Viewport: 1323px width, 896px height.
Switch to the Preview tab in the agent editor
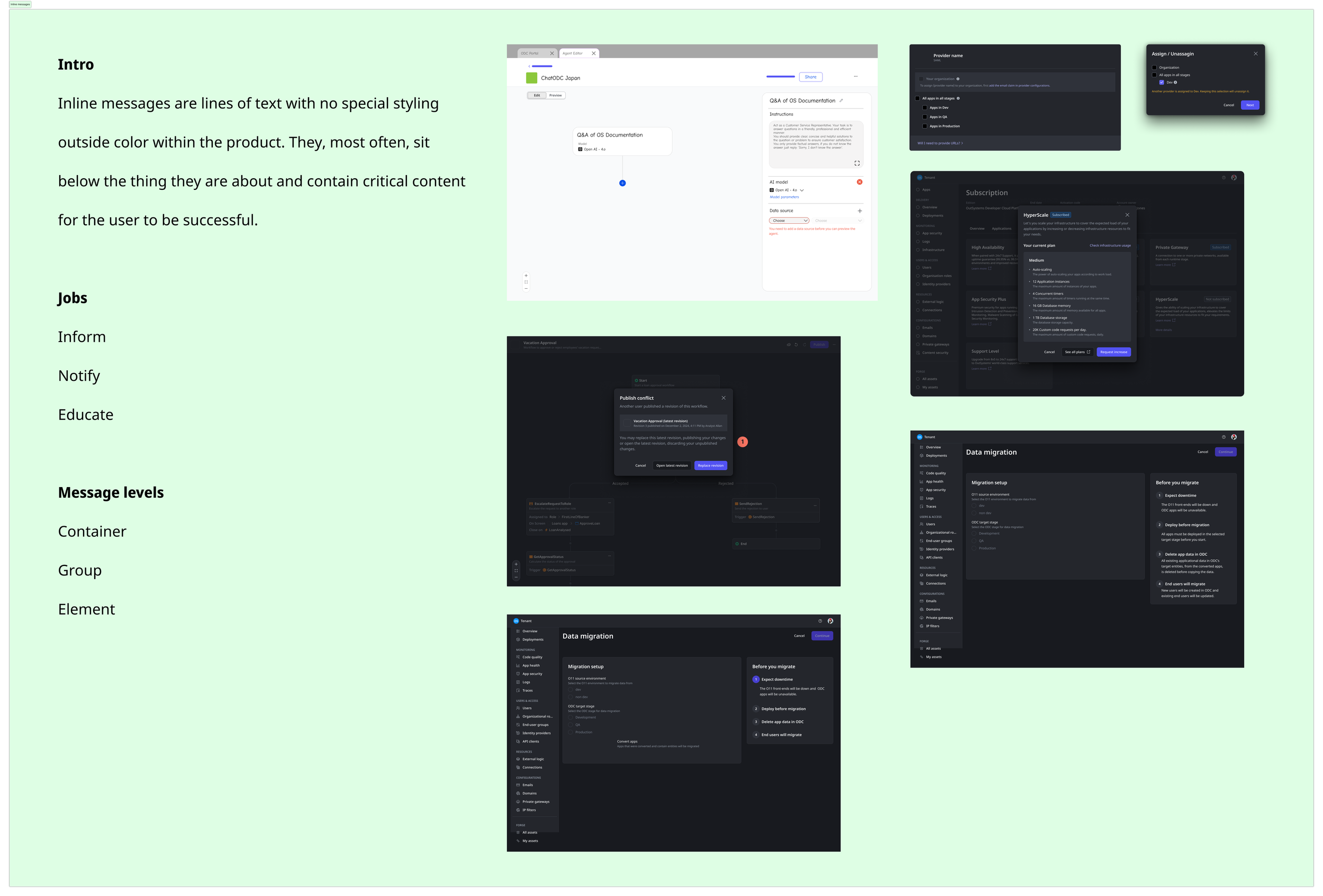click(x=556, y=96)
